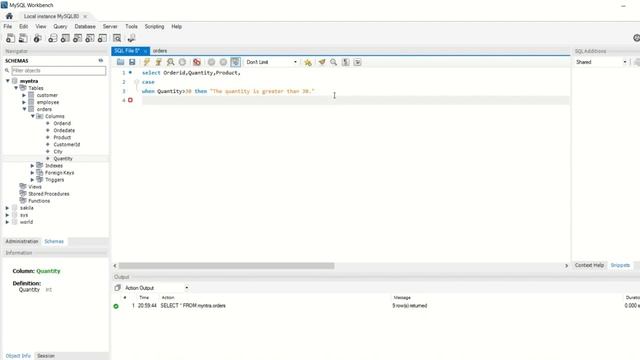This screenshot has width=640, height=360.
Task: Collapse the orders table
Action: (x=24, y=109)
